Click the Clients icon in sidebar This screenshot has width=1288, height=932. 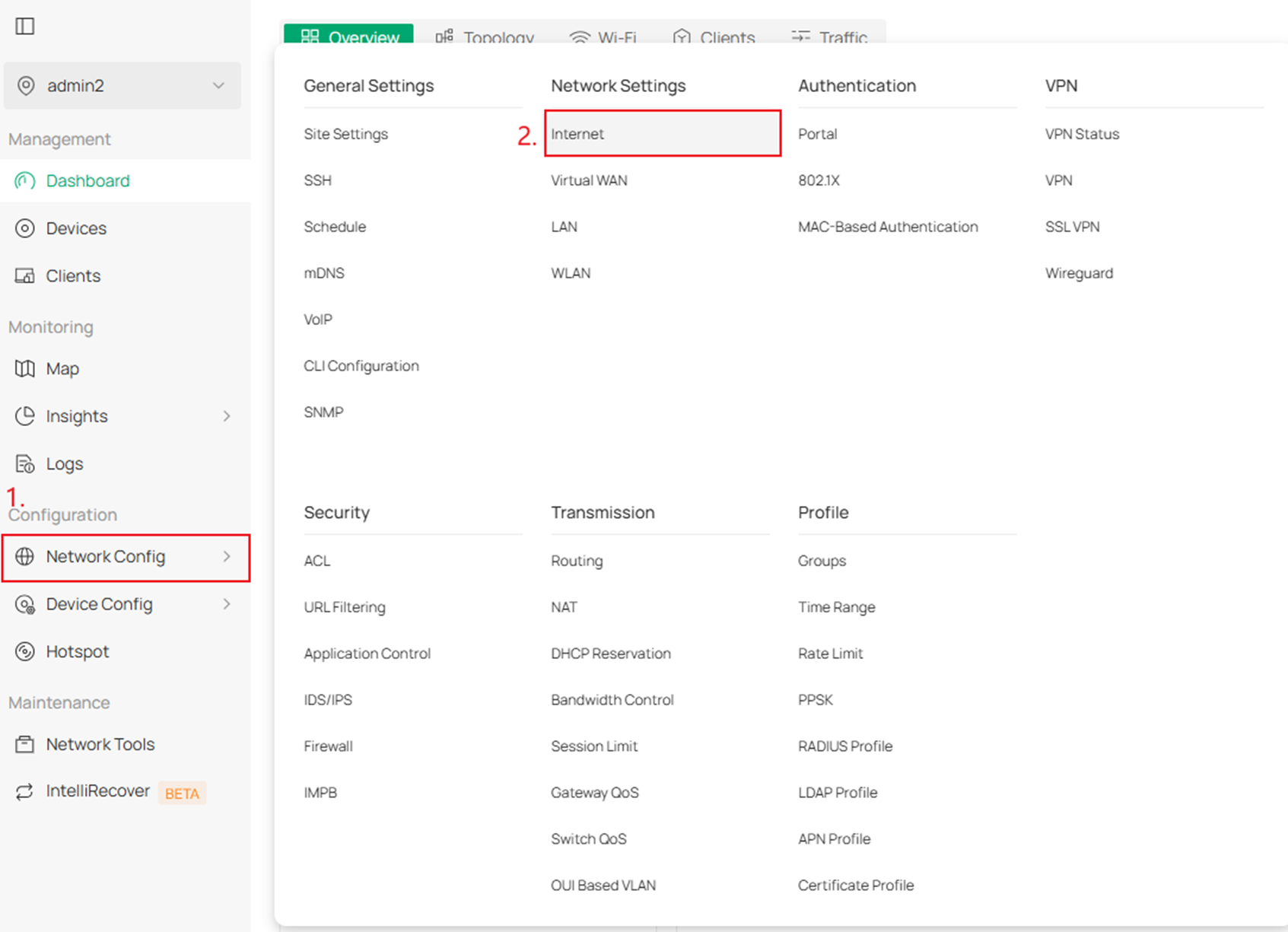(x=25, y=276)
